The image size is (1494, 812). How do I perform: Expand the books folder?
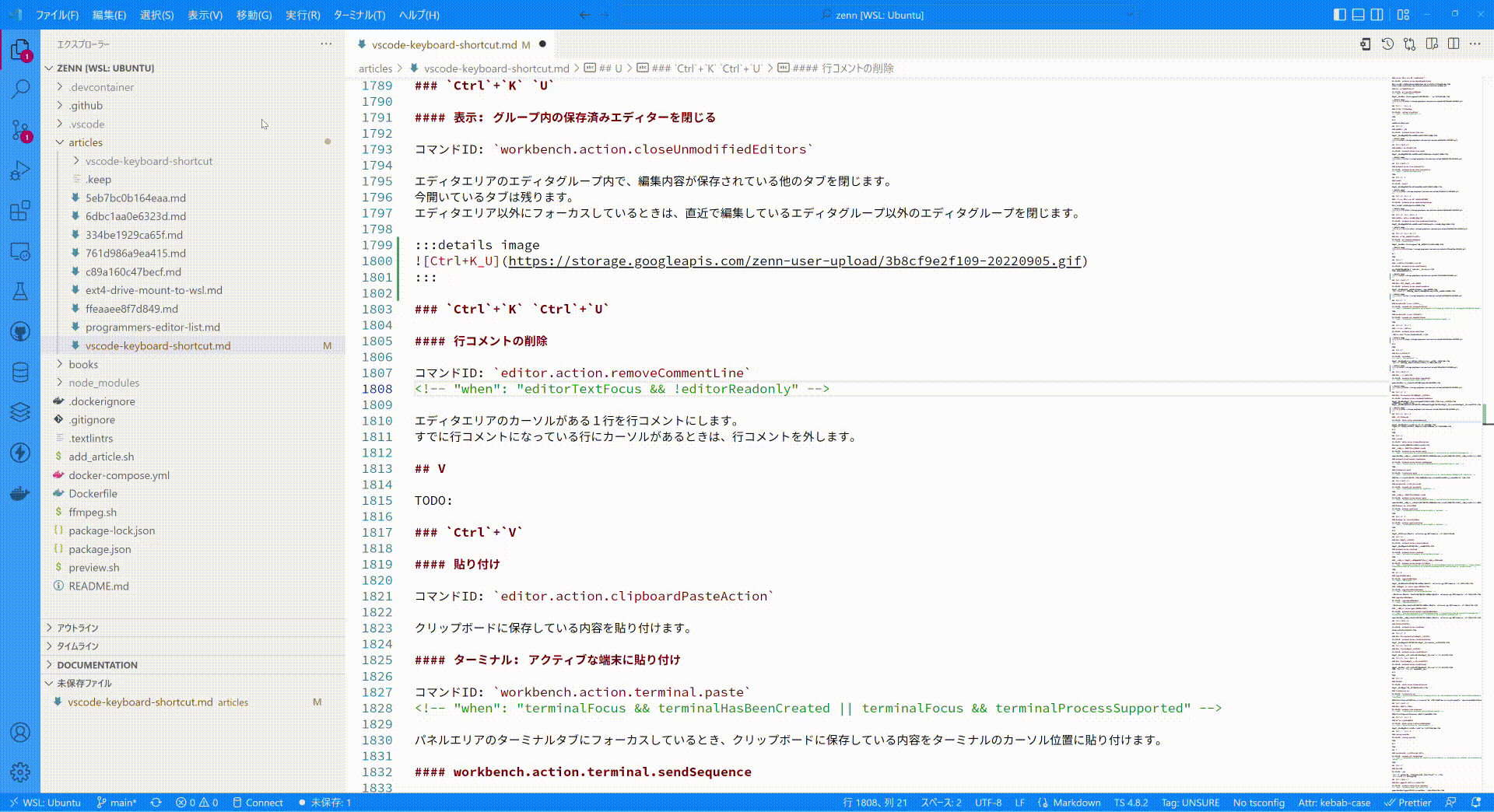pyautogui.click(x=193, y=364)
